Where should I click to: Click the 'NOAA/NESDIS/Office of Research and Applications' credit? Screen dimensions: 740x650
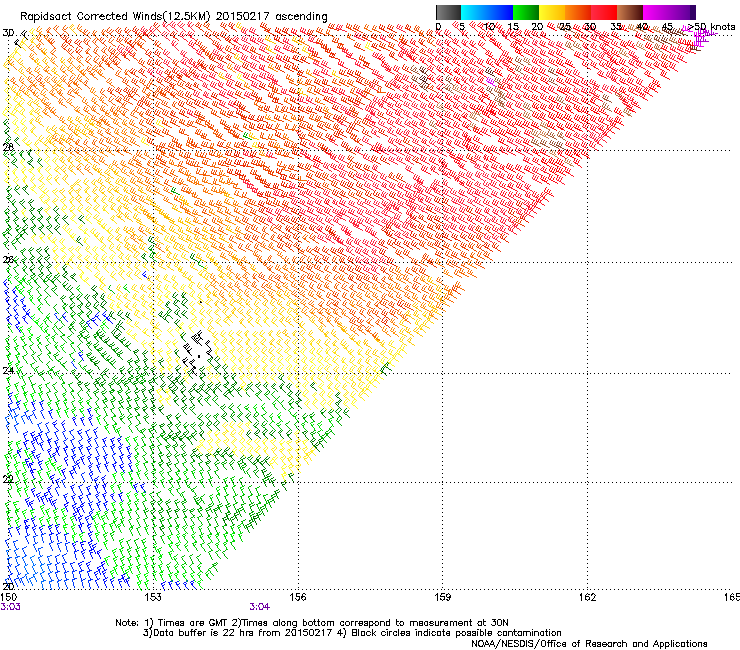[589, 643]
